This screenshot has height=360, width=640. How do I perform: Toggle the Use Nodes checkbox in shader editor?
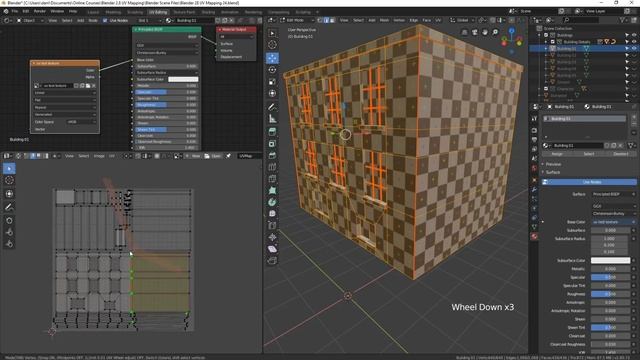[105, 20]
